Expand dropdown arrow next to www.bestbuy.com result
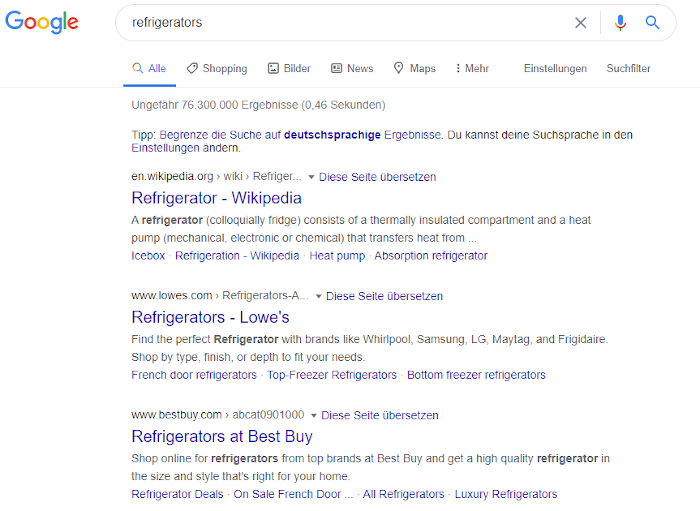 pos(313,415)
